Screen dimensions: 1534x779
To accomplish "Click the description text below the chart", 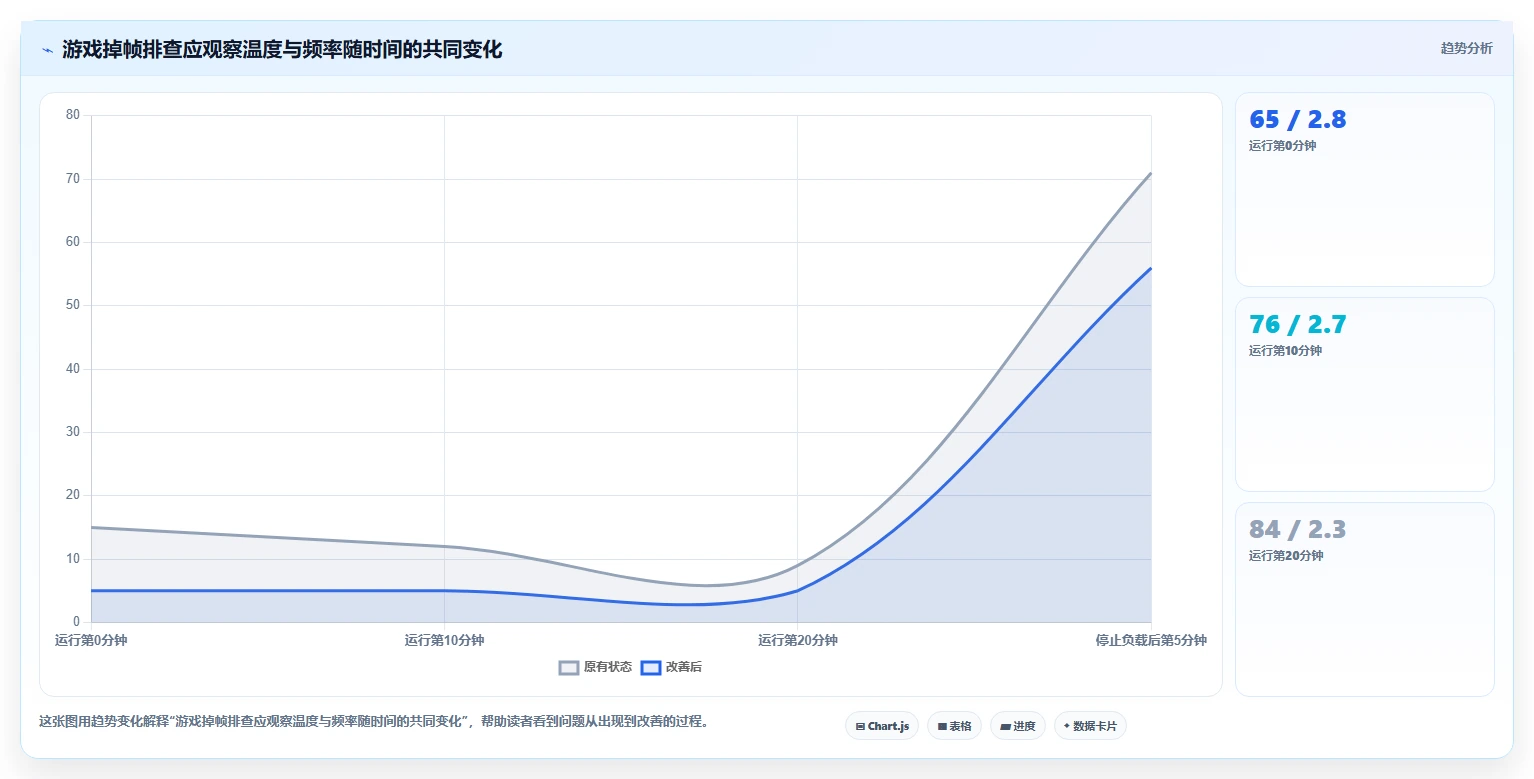I will (x=374, y=721).
